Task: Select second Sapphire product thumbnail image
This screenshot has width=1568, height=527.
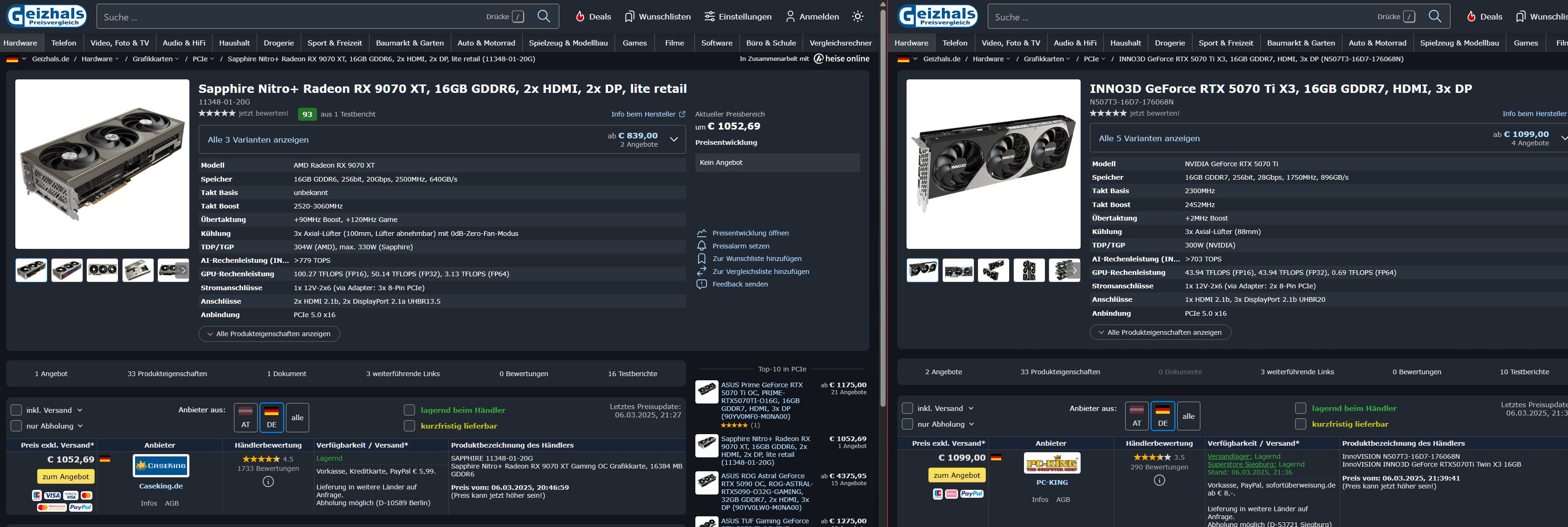Action: coord(66,270)
